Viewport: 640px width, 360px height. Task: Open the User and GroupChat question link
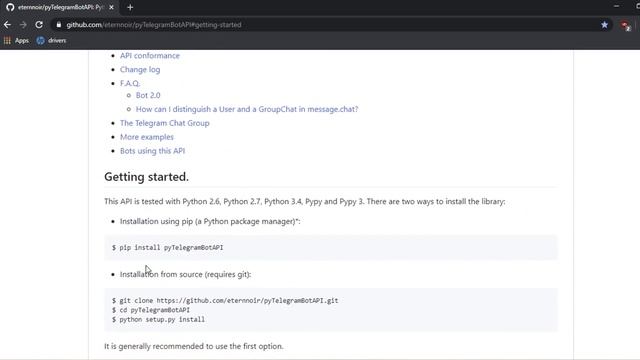pyautogui.click(x=247, y=109)
